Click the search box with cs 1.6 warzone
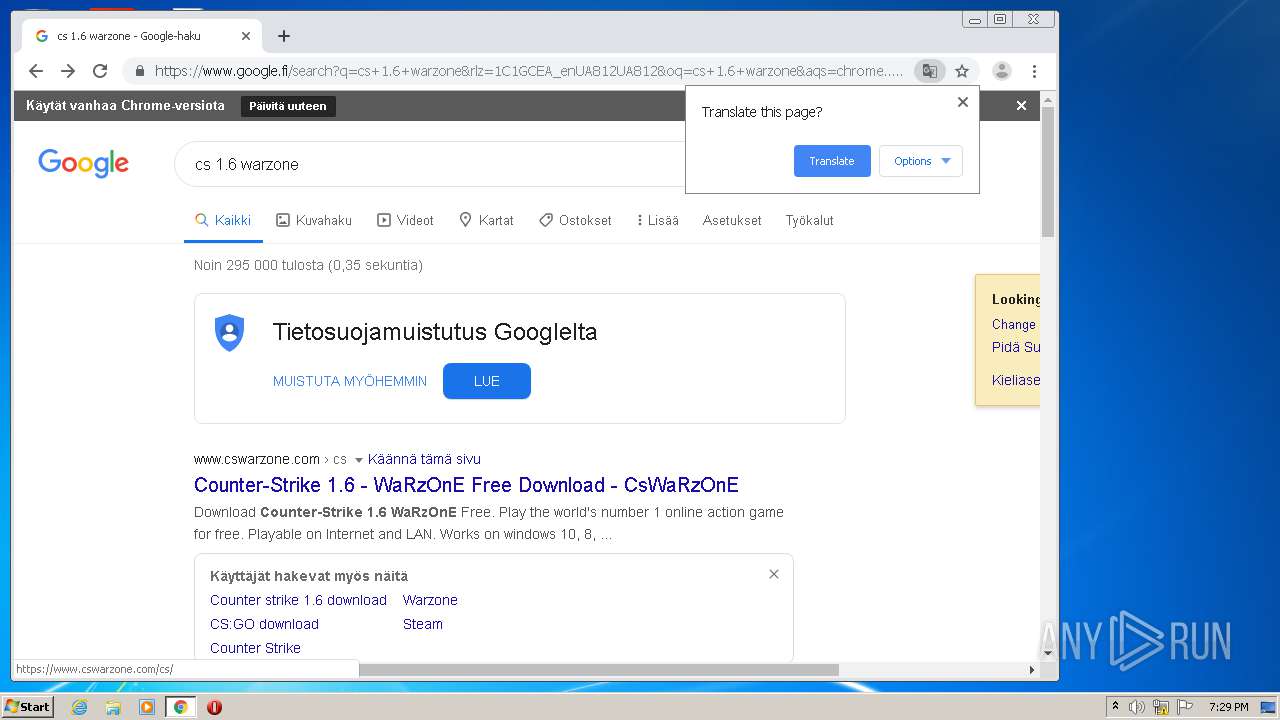1280x720 pixels. [x=430, y=164]
